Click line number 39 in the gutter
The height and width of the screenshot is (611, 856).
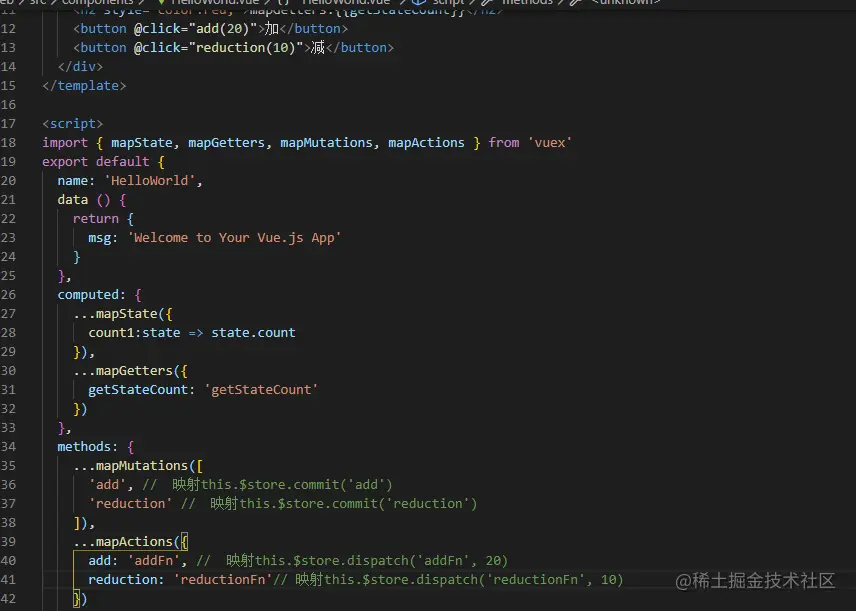point(8,542)
